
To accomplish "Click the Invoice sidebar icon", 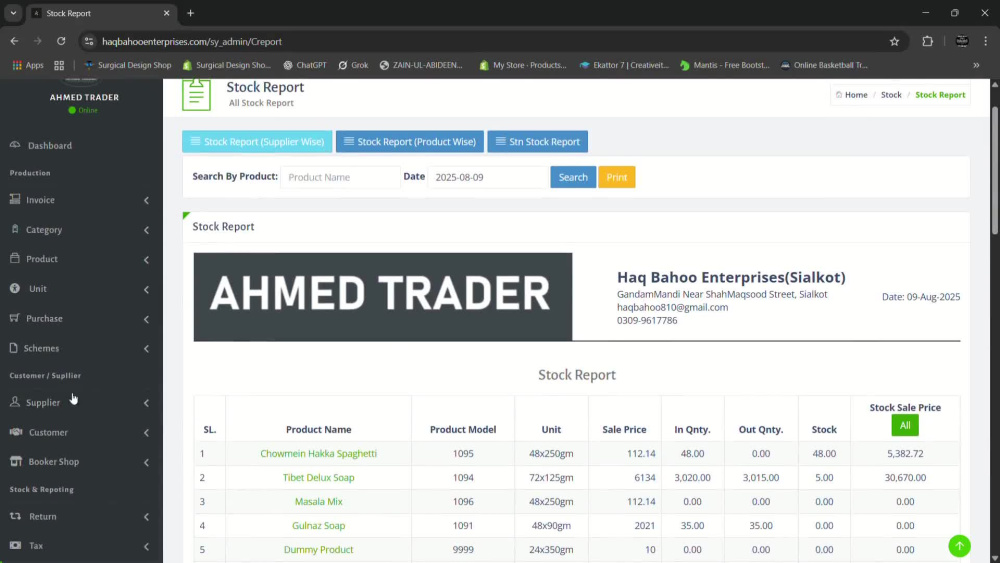I will coord(15,200).
